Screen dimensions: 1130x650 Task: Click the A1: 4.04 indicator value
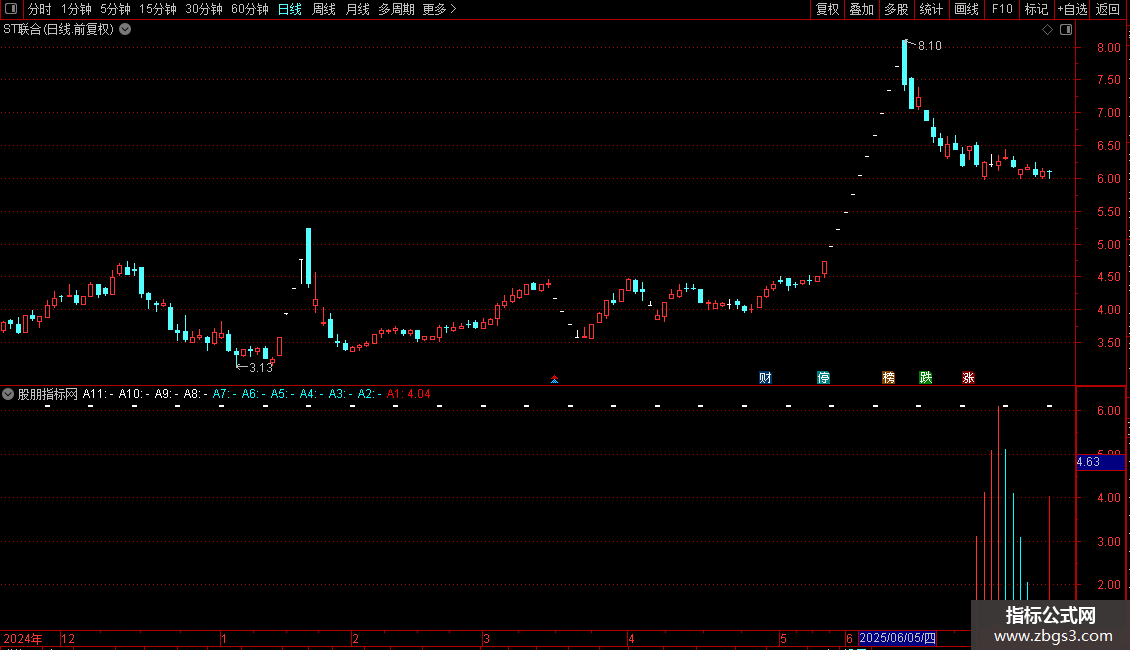[x=408, y=394]
